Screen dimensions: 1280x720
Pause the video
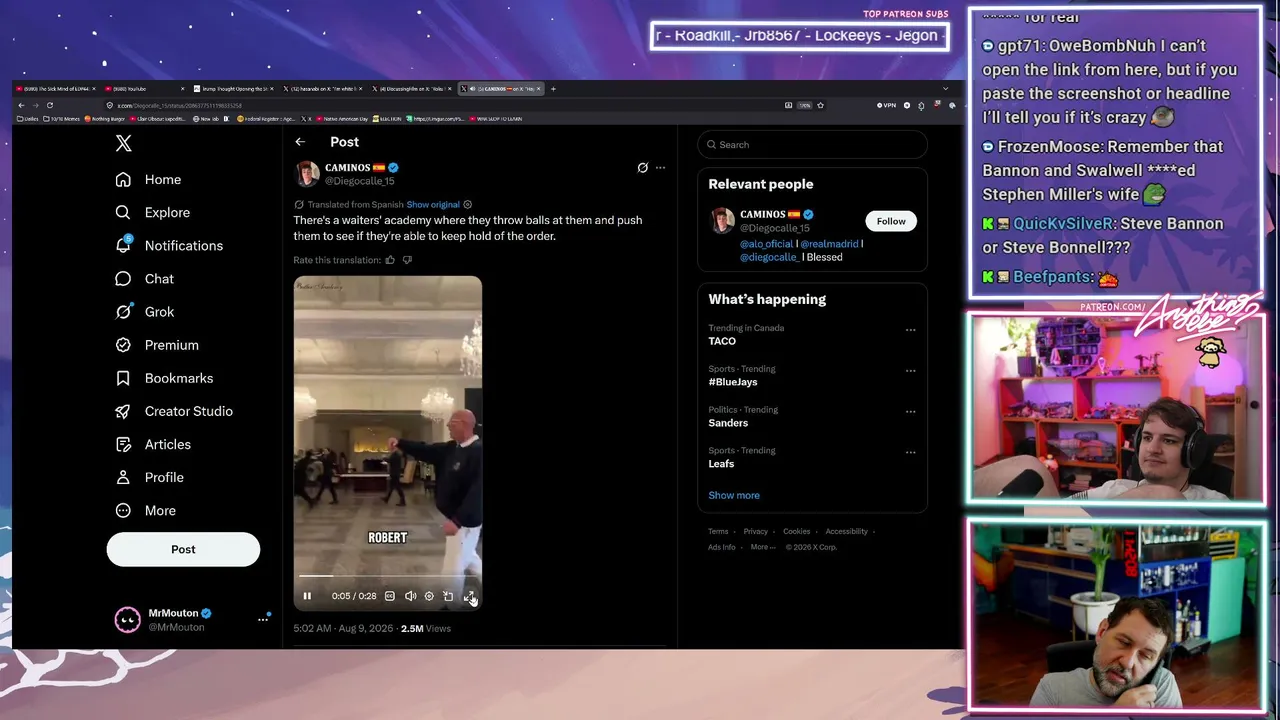tap(307, 596)
